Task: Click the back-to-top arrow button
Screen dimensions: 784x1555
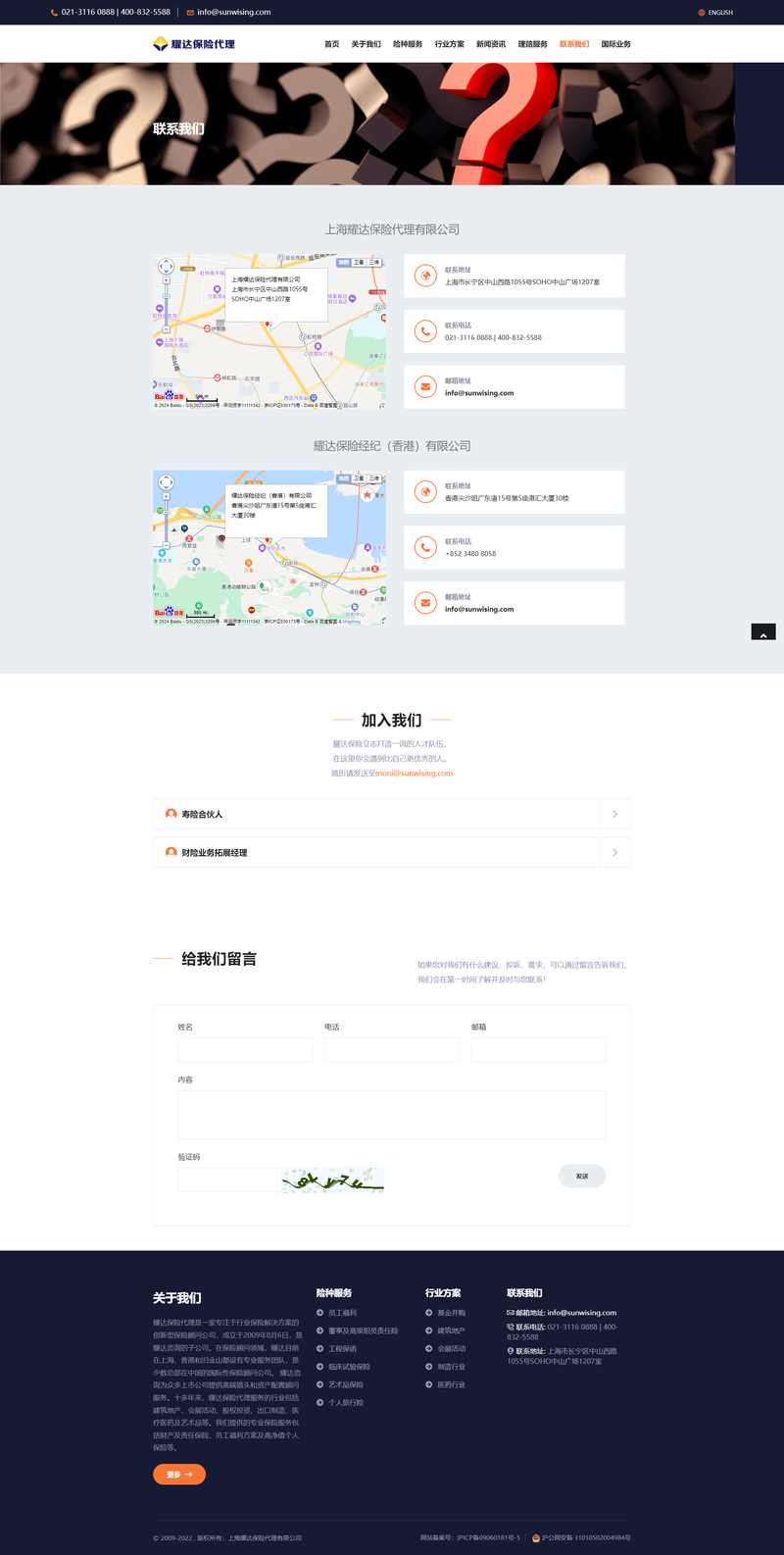Action: coord(763,632)
